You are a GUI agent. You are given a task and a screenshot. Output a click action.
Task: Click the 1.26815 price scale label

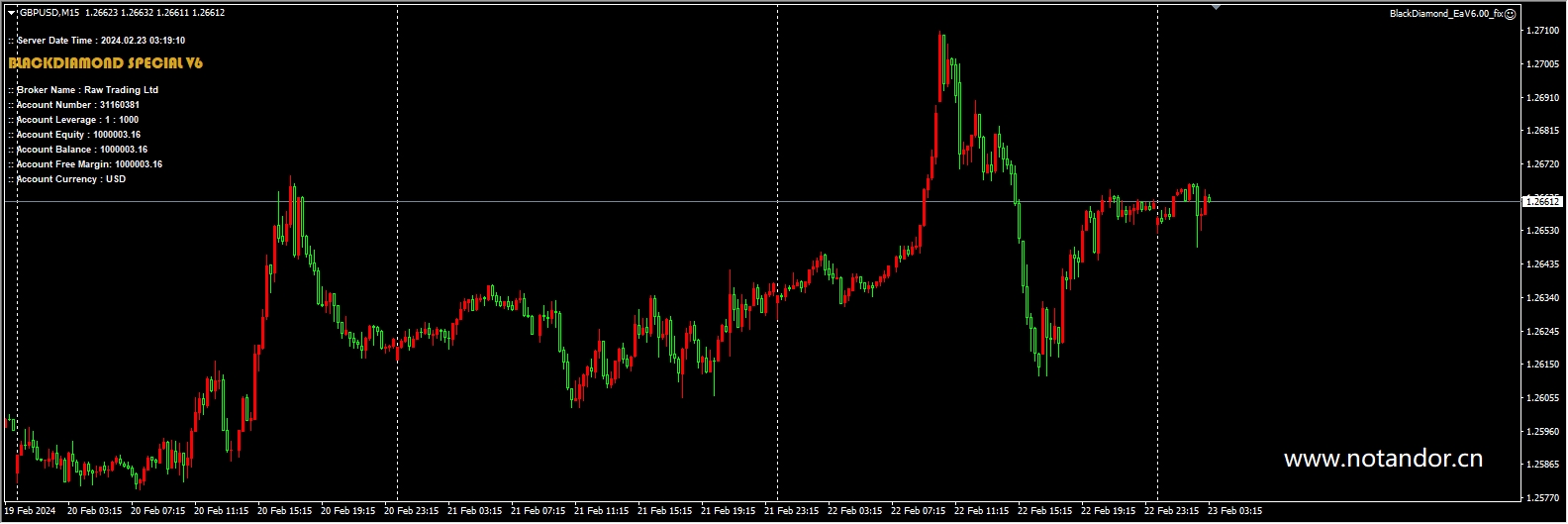[x=1542, y=131]
